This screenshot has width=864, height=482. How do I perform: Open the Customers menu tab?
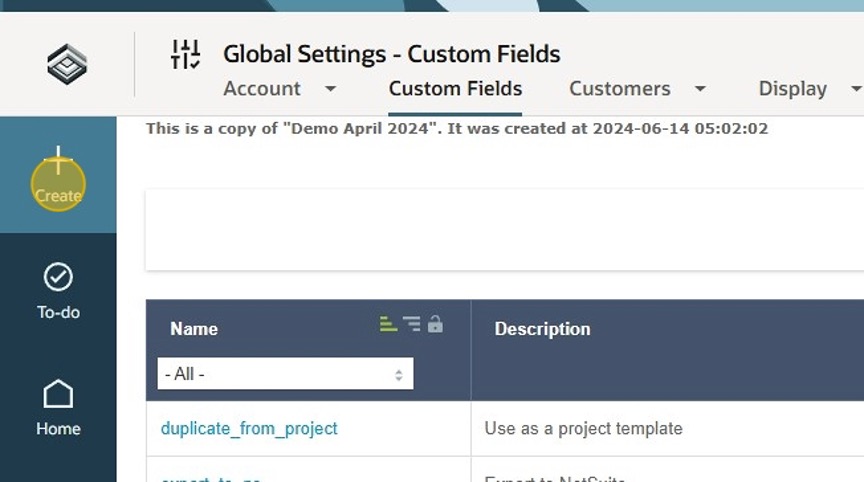click(619, 89)
